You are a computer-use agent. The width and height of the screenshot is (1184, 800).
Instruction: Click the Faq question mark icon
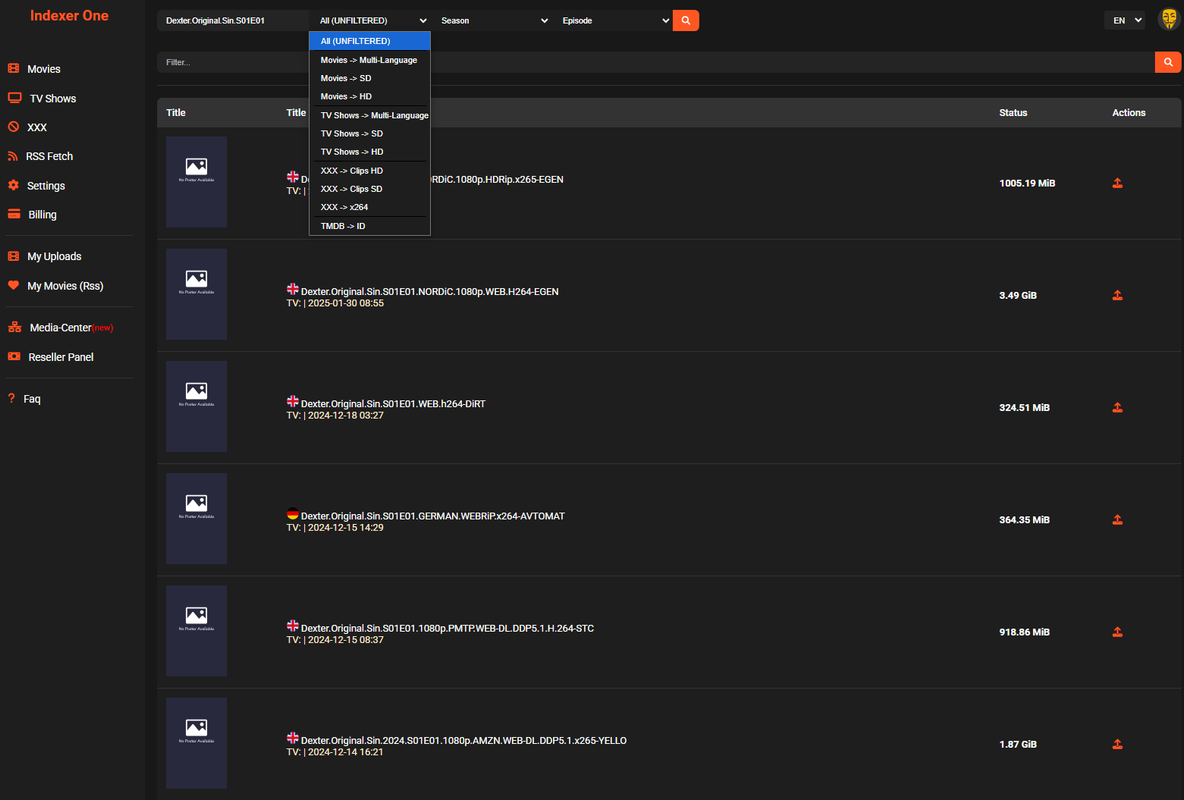11,398
